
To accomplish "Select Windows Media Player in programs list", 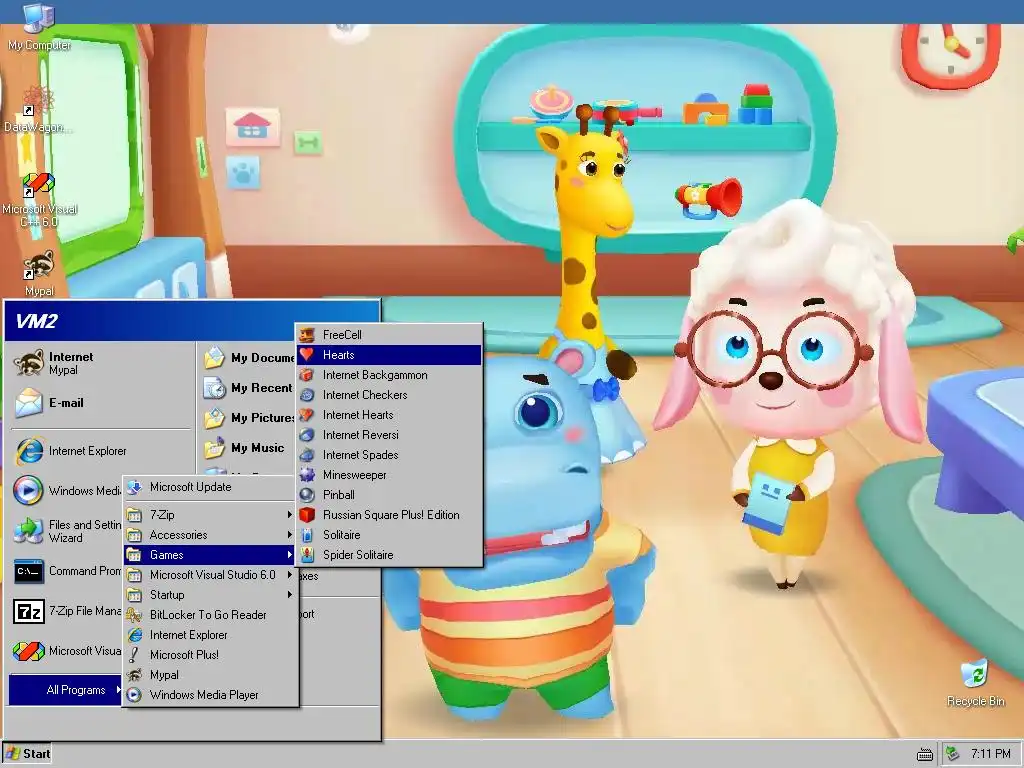I will pyautogui.click(x=210, y=695).
